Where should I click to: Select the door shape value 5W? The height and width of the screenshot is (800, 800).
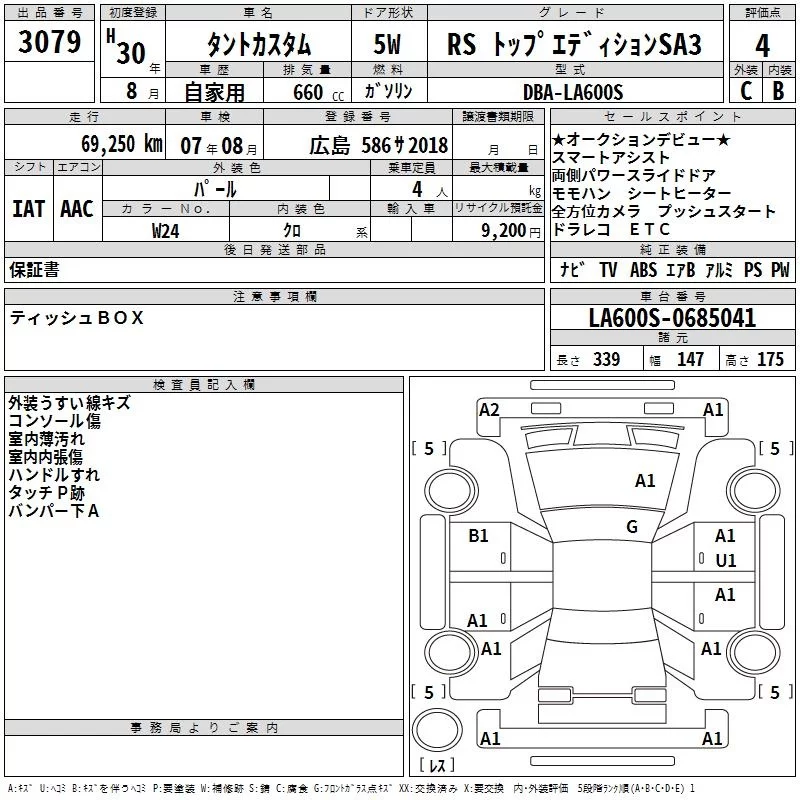tap(387, 44)
